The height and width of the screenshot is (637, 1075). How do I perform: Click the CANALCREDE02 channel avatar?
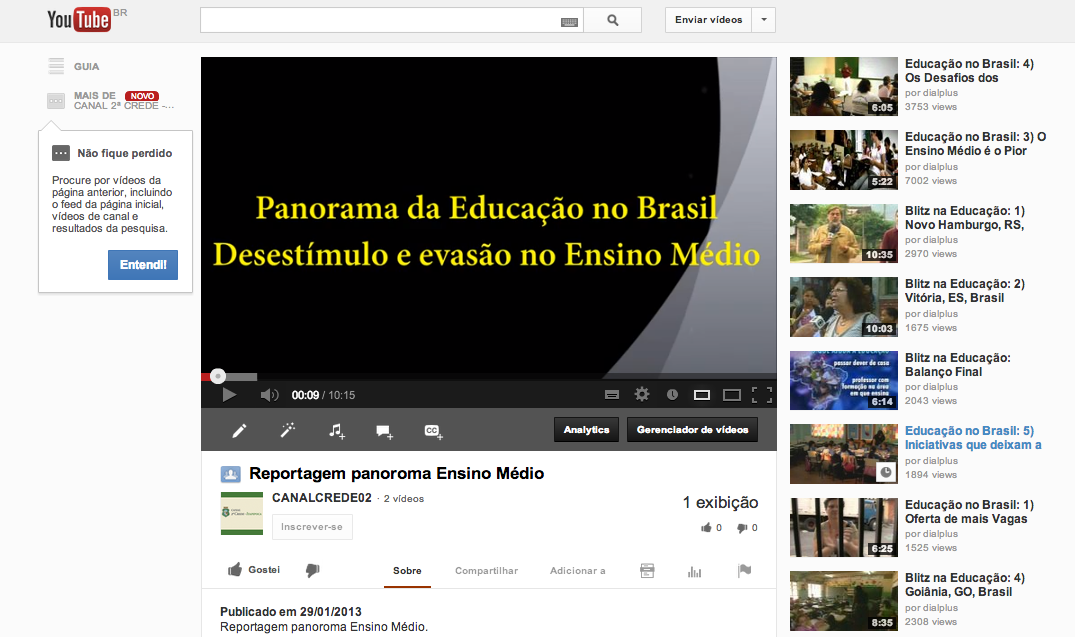(241, 513)
